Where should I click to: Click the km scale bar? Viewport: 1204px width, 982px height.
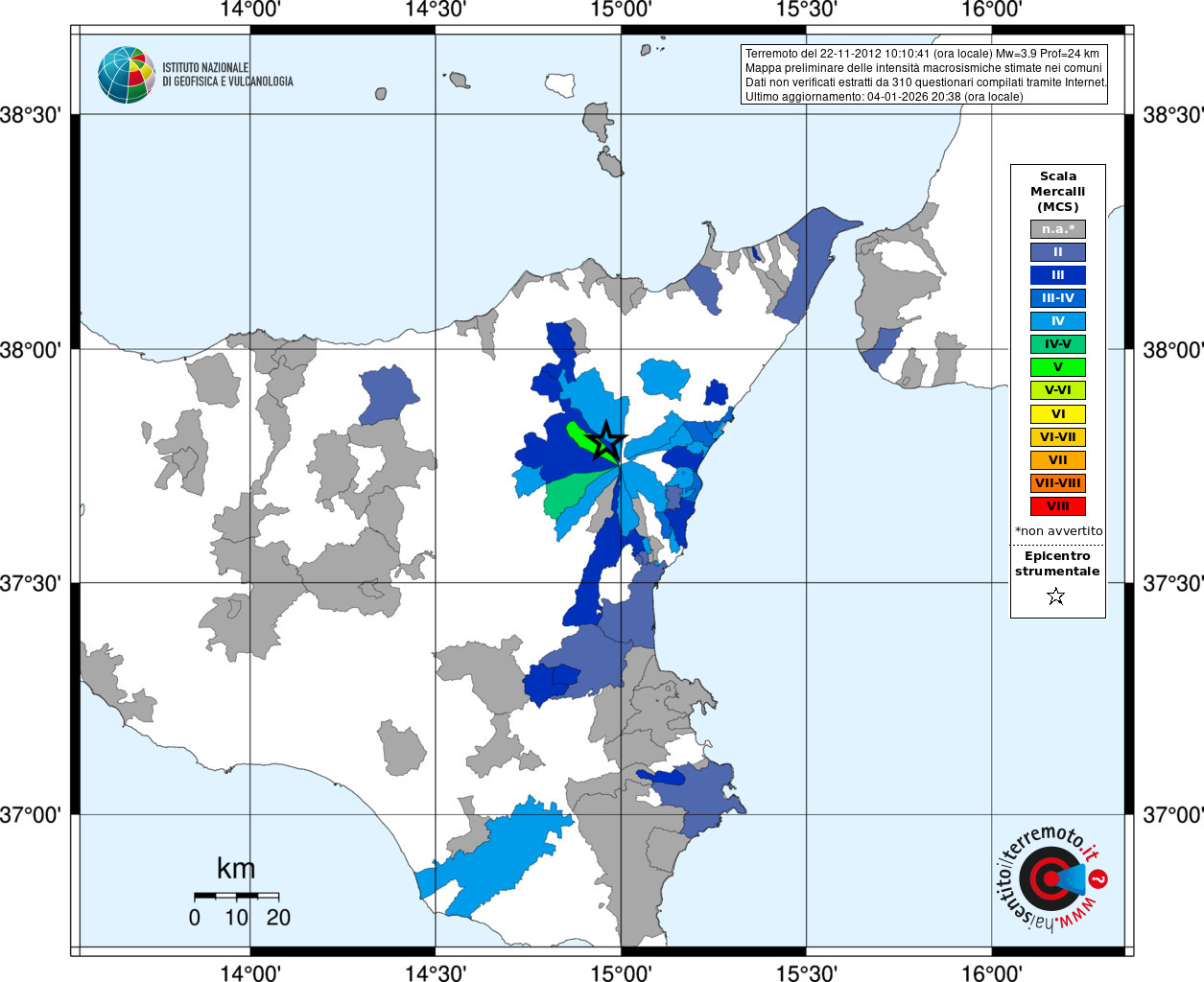(x=236, y=896)
